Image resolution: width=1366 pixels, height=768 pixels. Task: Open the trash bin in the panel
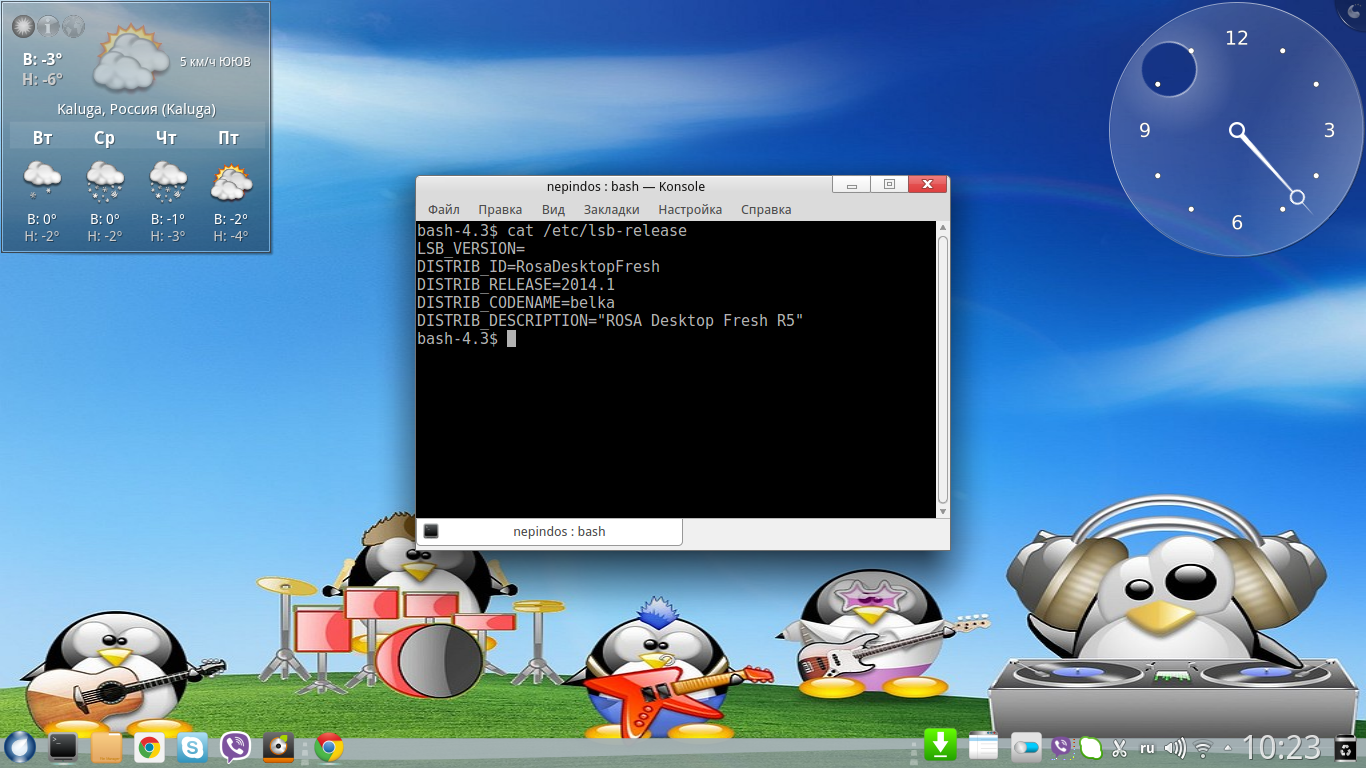click(x=1346, y=747)
